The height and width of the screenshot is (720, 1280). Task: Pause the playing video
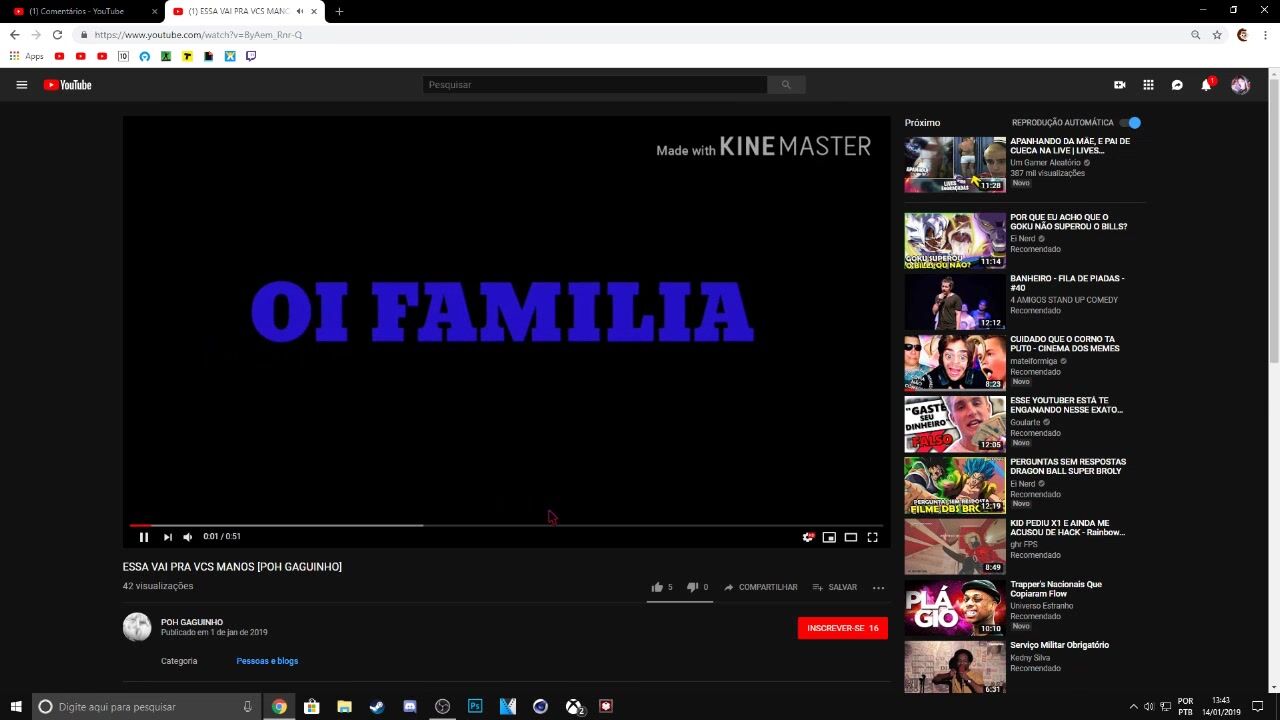tap(143, 537)
